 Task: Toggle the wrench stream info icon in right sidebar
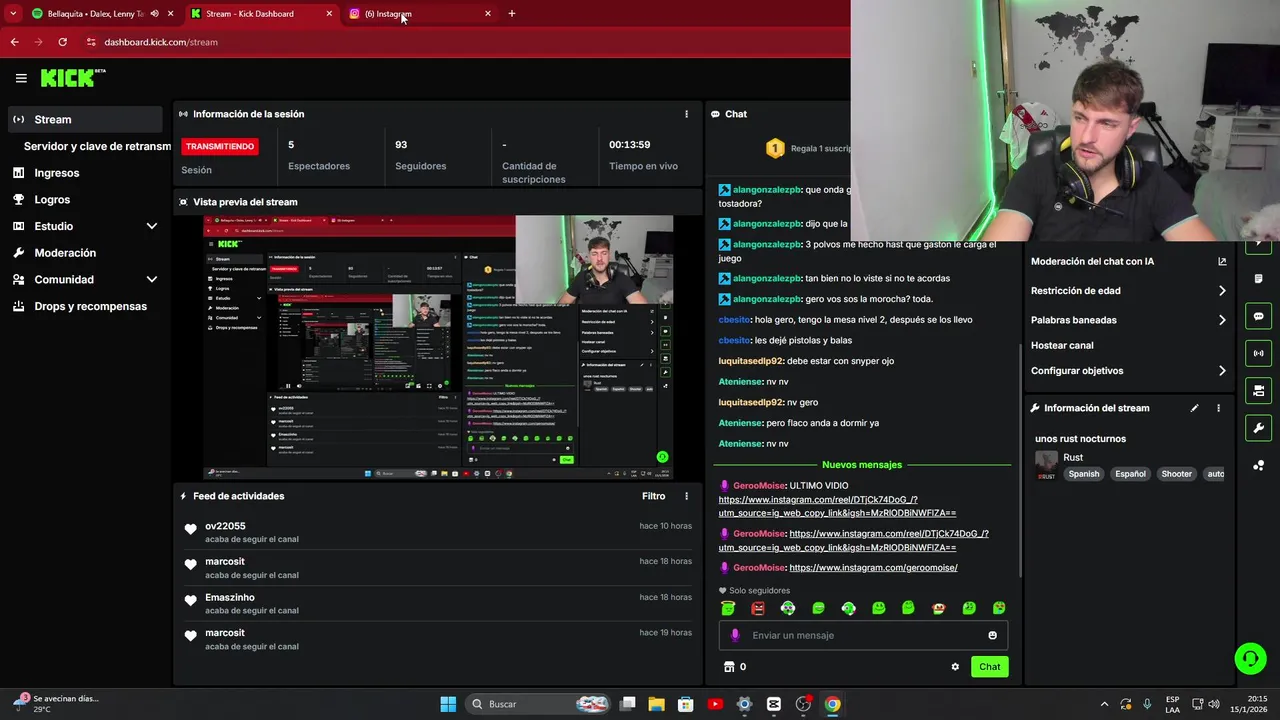[1258, 428]
